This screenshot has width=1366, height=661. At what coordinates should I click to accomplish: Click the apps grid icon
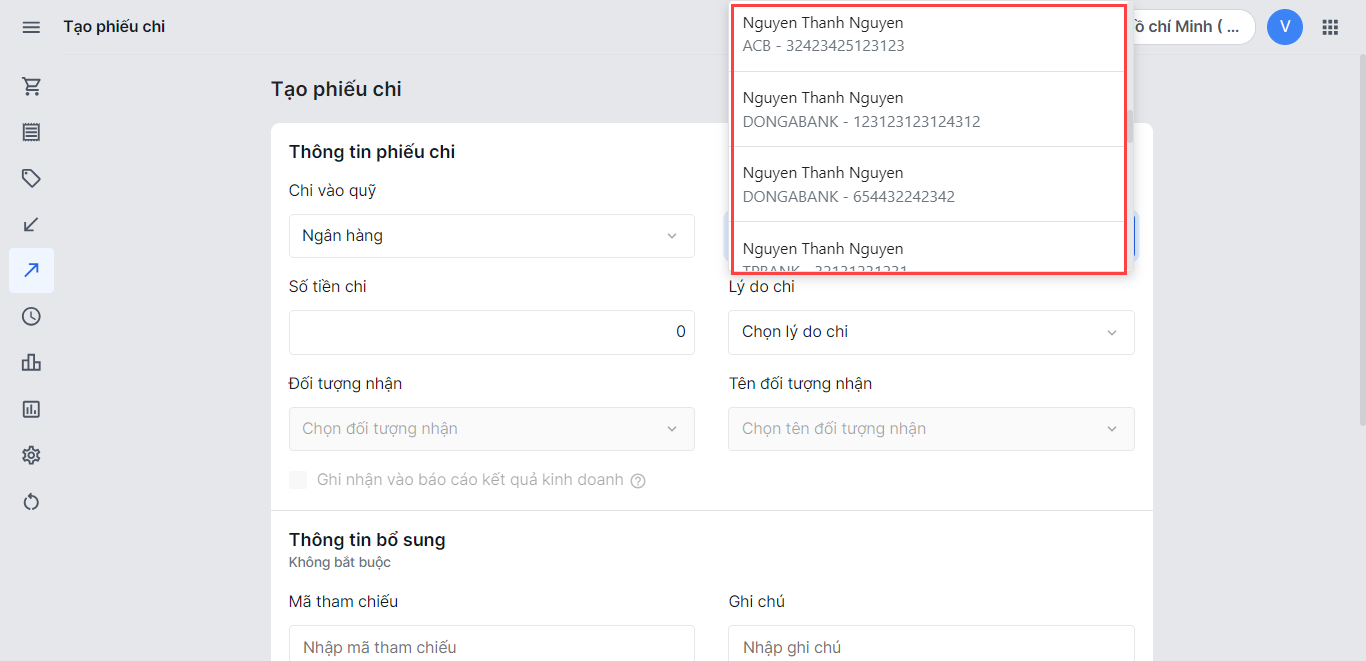pos(1330,27)
